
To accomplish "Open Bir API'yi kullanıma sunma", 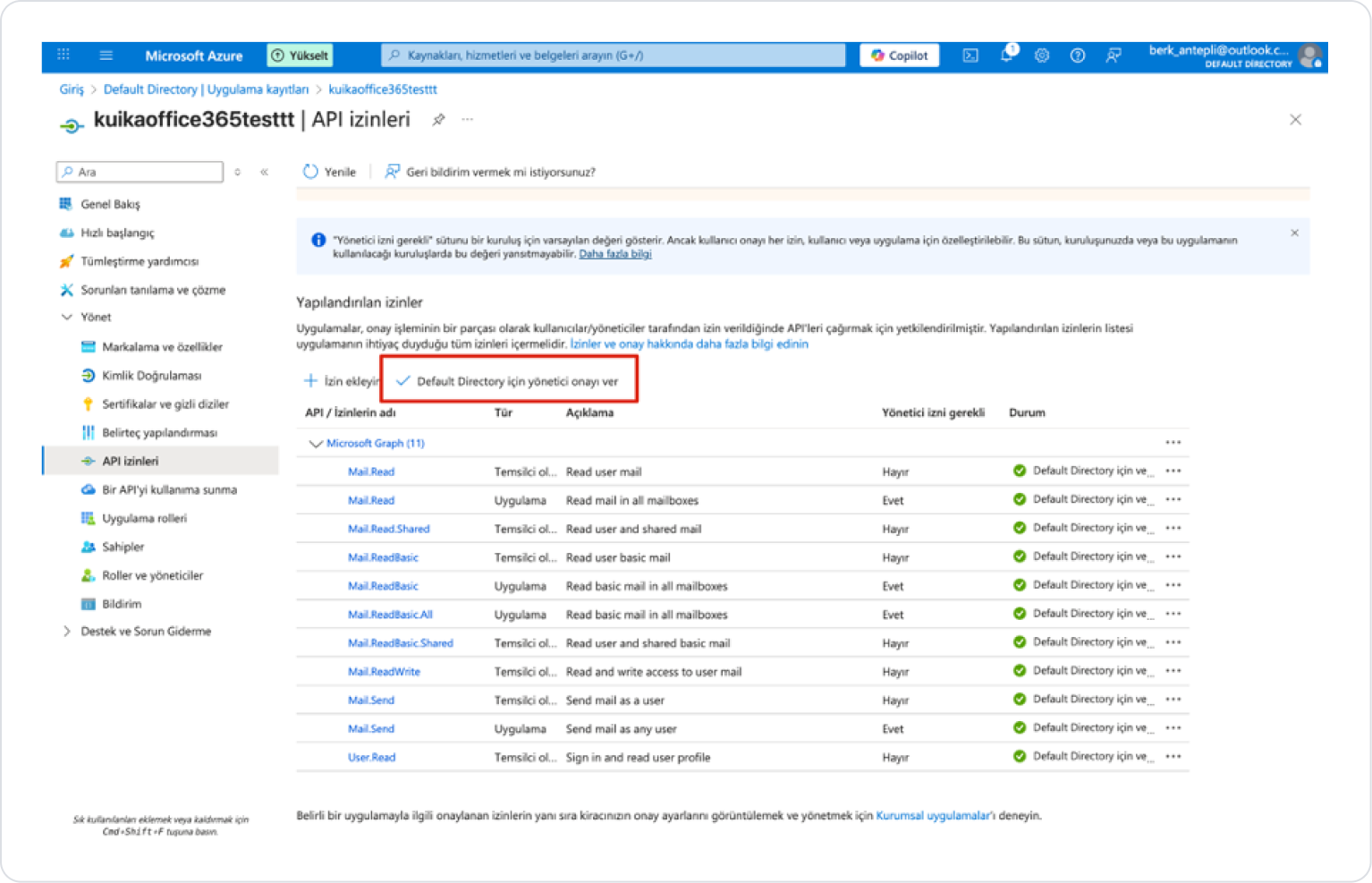I will click(x=169, y=490).
